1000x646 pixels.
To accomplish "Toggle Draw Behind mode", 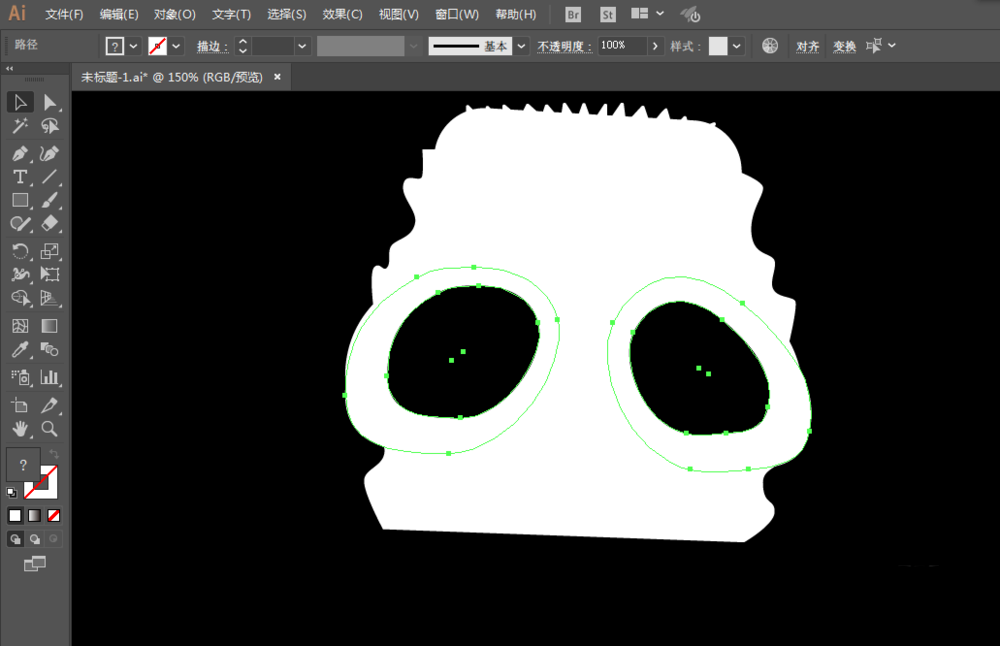I will [34, 540].
